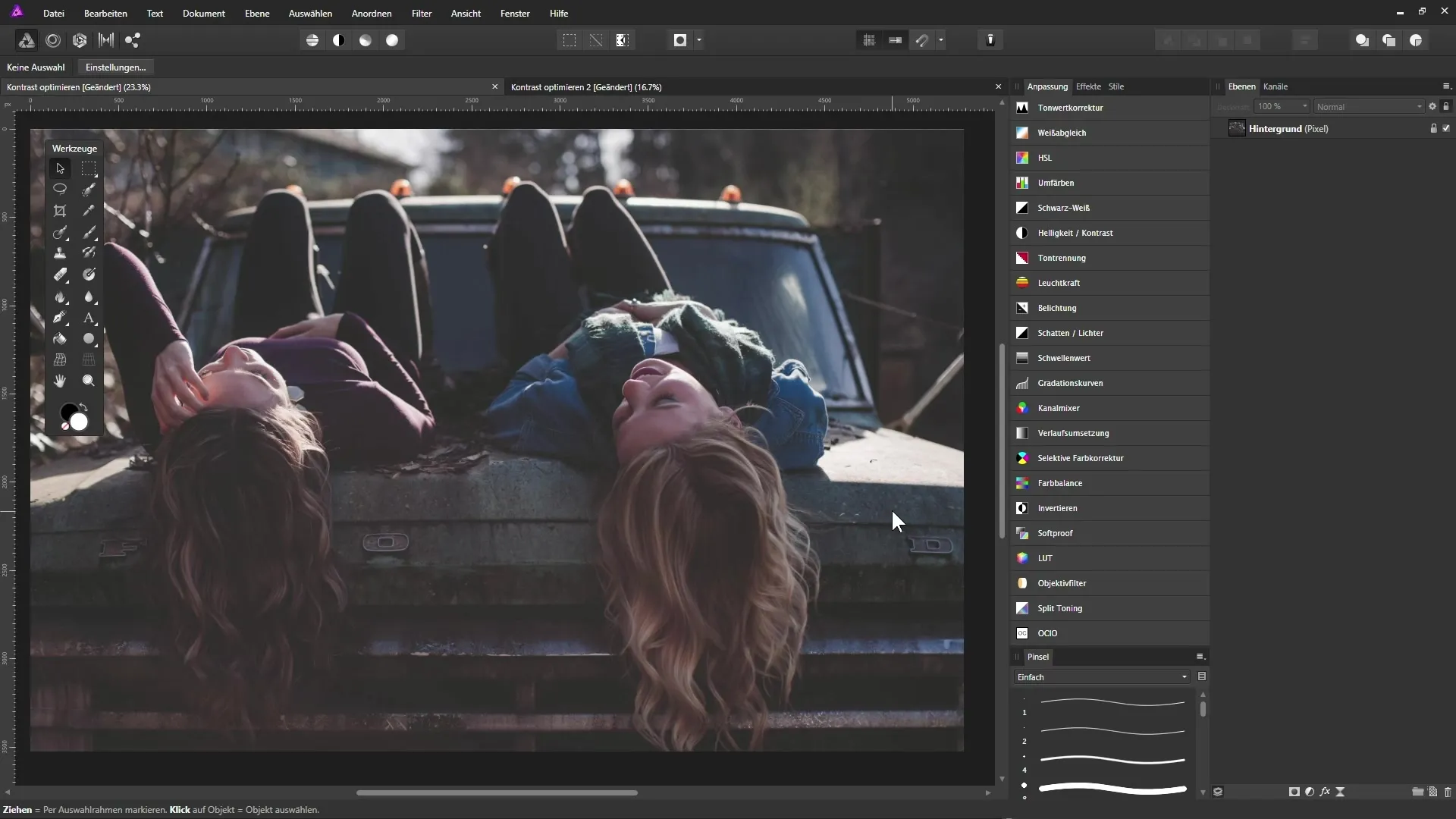Click the black background color swatch

pyautogui.click(x=67, y=411)
